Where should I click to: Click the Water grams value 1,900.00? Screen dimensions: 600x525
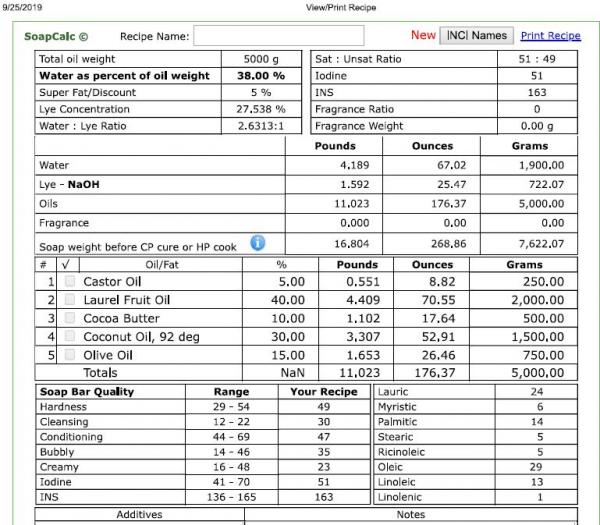tap(541, 165)
